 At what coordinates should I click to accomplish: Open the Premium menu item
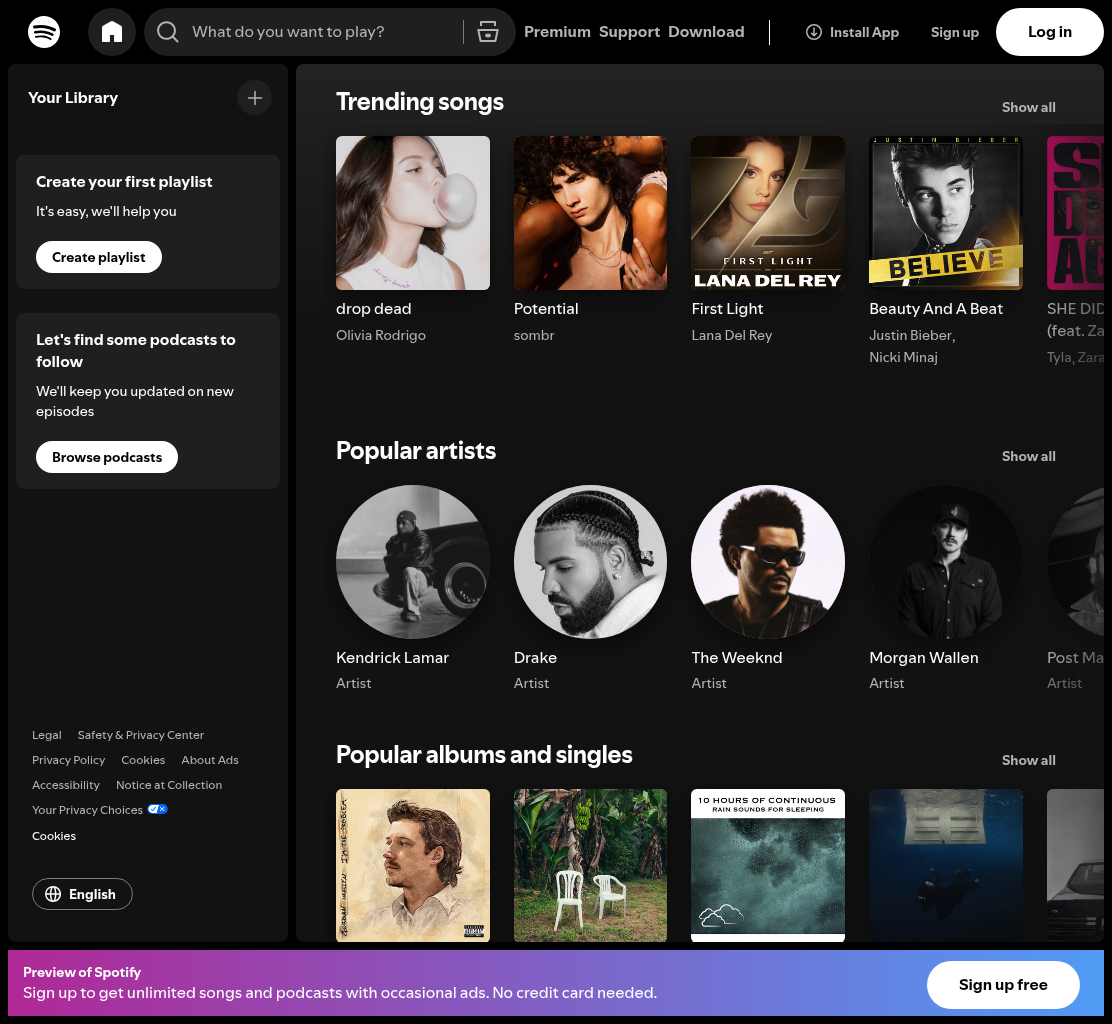point(557,32)
